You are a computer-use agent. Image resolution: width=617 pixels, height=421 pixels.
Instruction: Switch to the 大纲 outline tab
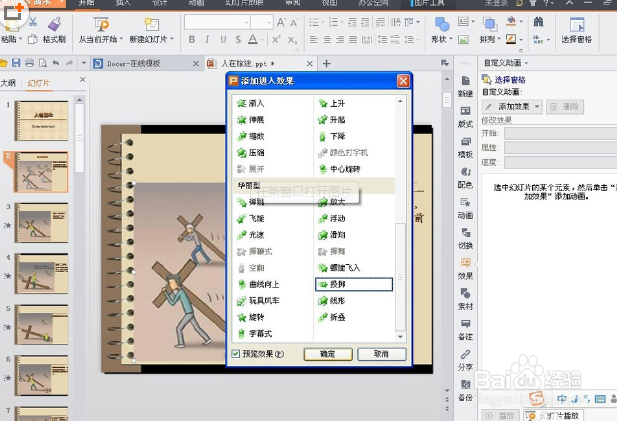click(x=8, y=83)
